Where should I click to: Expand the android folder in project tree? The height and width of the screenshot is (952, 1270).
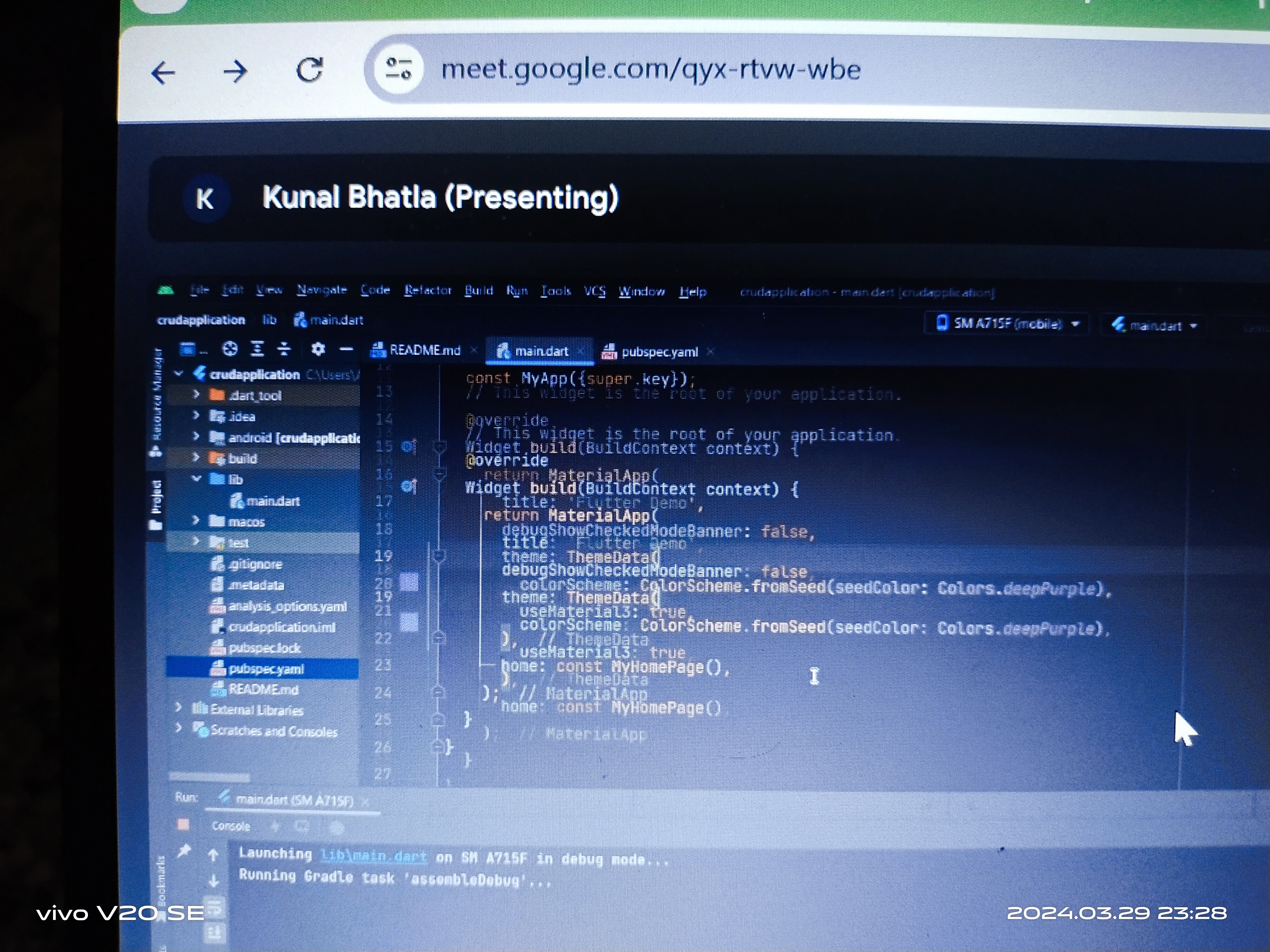point(196,437)
